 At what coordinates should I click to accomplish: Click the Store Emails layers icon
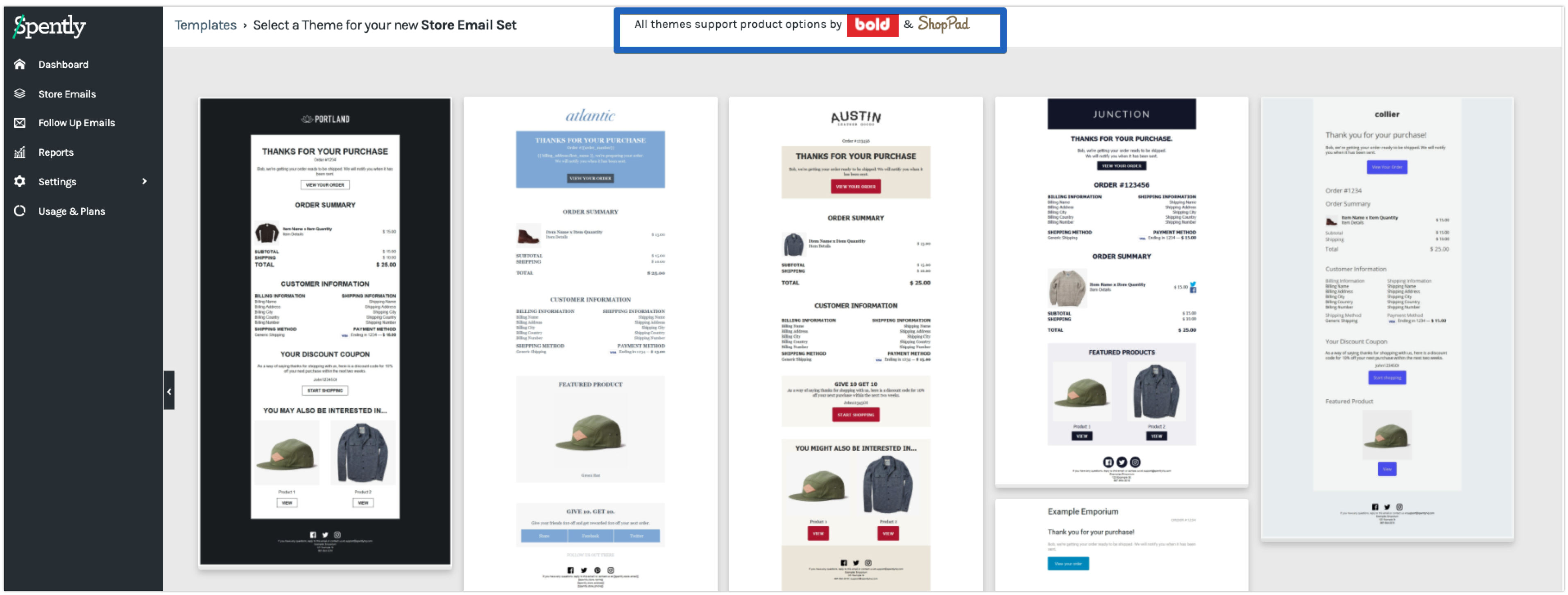[x=20, y=93]
